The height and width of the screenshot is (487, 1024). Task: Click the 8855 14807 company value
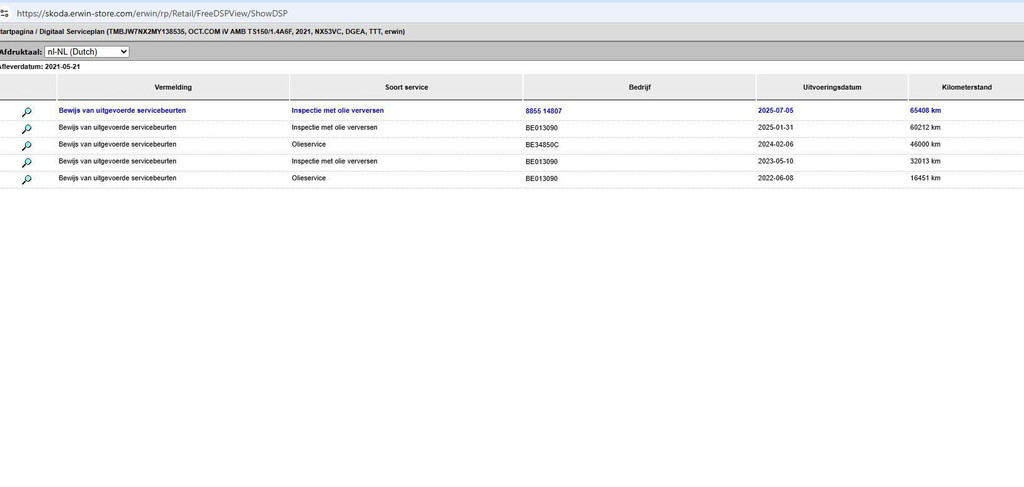point(543,111)
